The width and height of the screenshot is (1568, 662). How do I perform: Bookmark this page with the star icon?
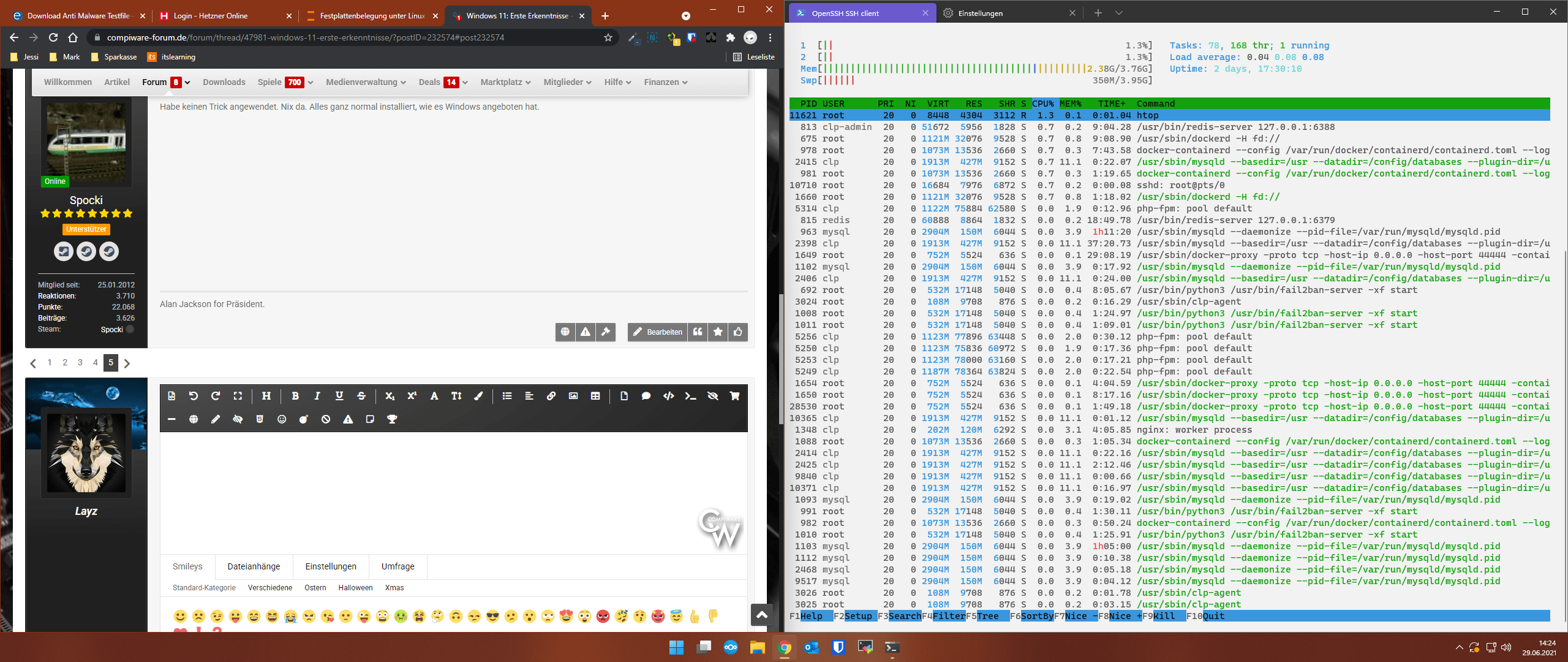pos(608,37)
